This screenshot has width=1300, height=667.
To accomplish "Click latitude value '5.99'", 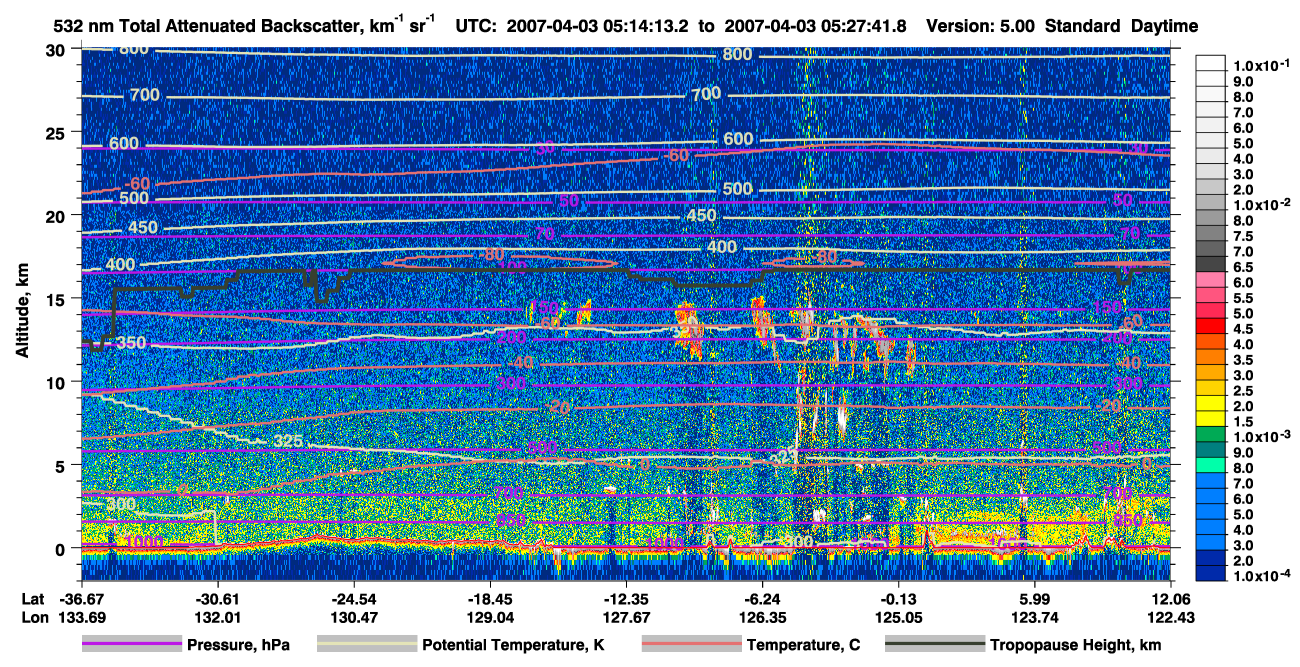I will [x=1034, y=599].
